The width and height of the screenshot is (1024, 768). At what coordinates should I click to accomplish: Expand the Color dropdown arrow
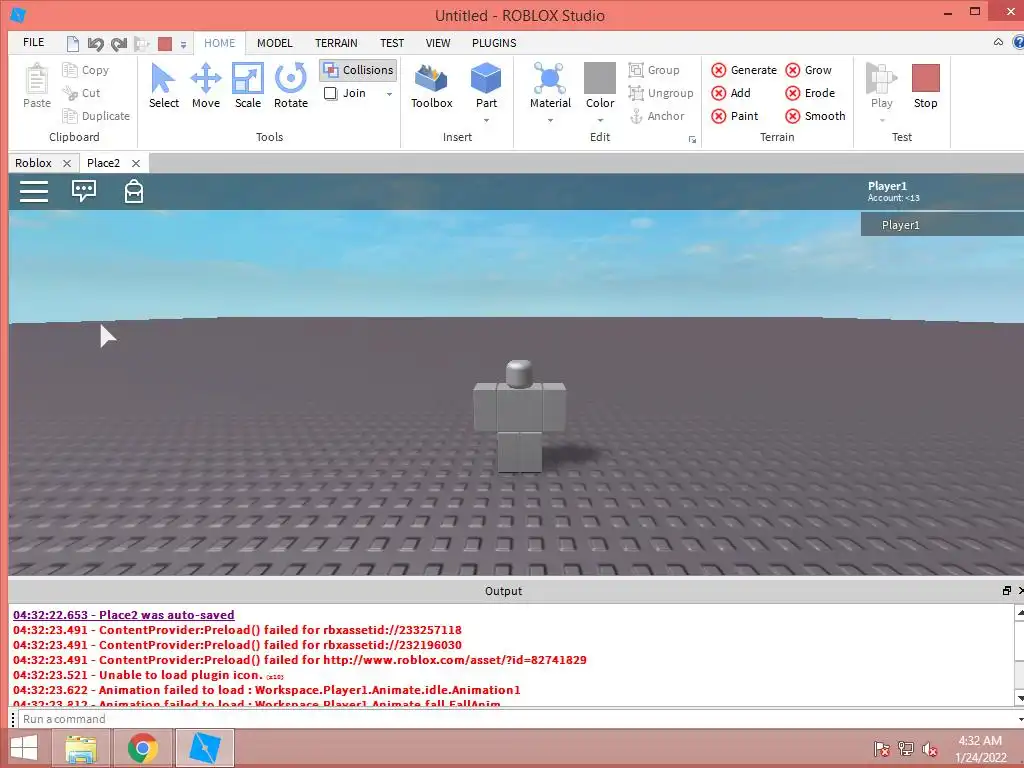pos(600,120)
